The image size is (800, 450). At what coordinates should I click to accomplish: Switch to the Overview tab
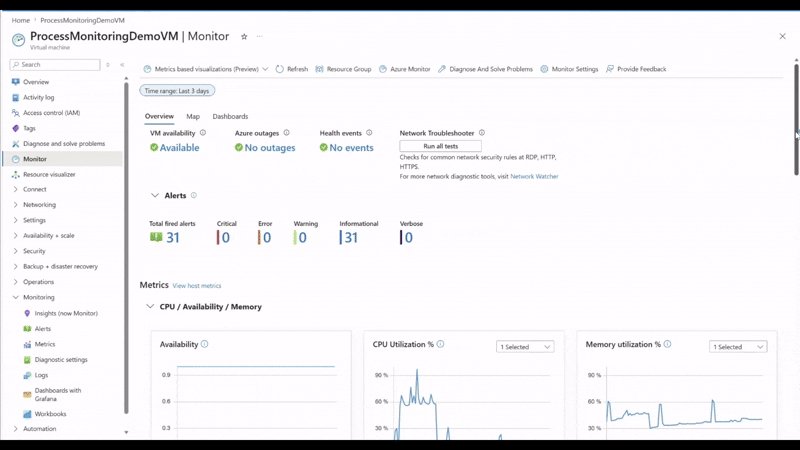(x=159, y=116)
